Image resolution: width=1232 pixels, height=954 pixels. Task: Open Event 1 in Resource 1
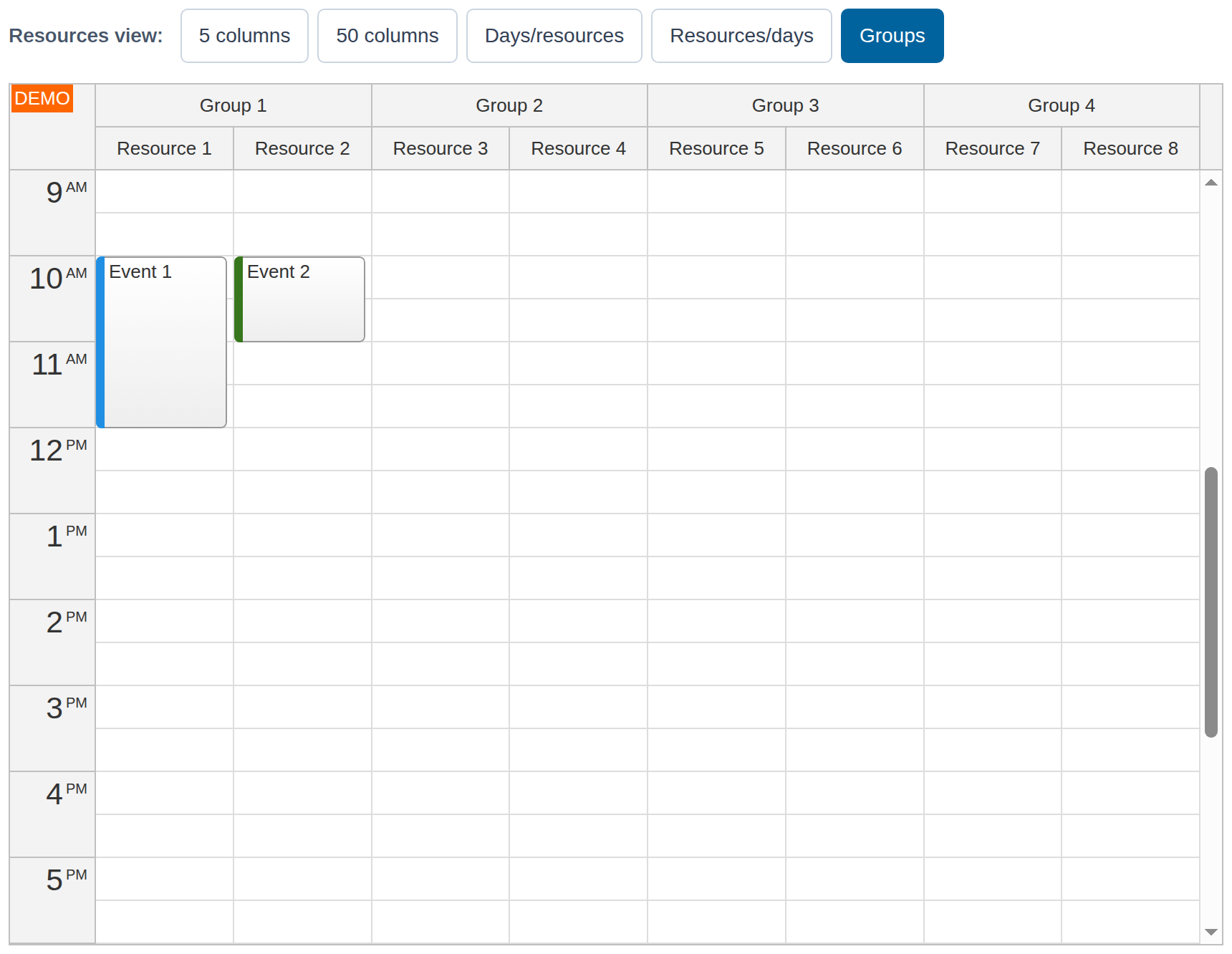pos(162,342)
